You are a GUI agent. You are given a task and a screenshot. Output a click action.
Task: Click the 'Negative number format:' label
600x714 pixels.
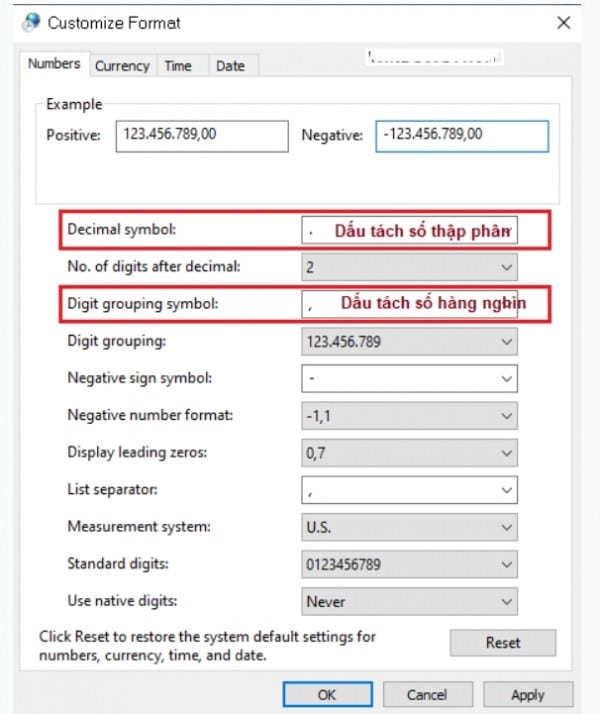[150, 415]
